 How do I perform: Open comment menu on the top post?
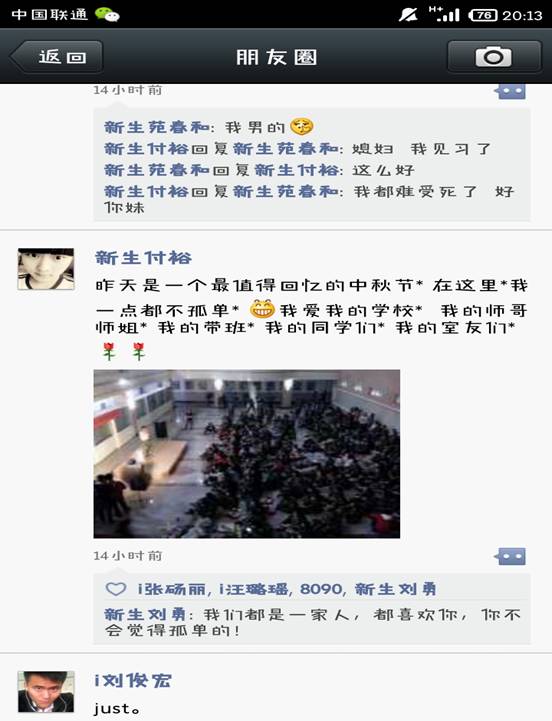511,91
